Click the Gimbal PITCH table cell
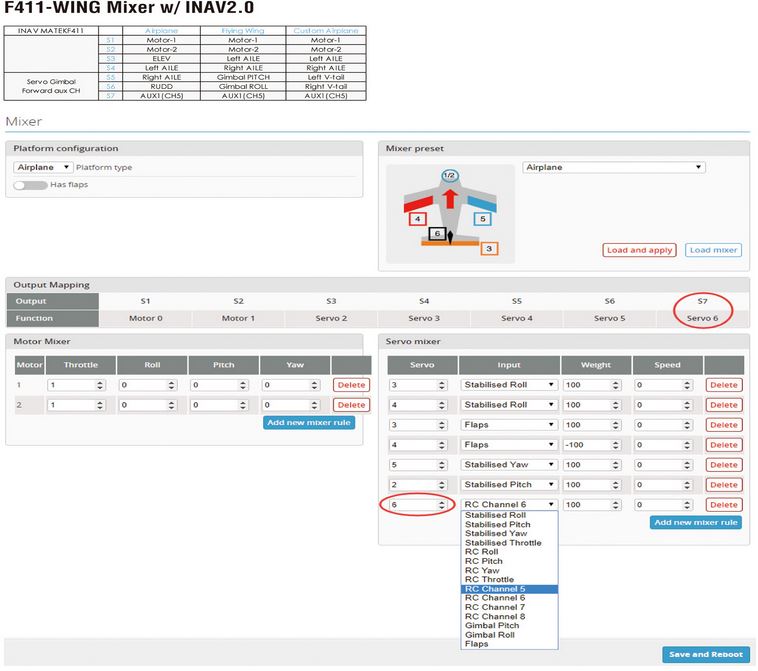This screenshot has width=758, height=671. point(243,77)
